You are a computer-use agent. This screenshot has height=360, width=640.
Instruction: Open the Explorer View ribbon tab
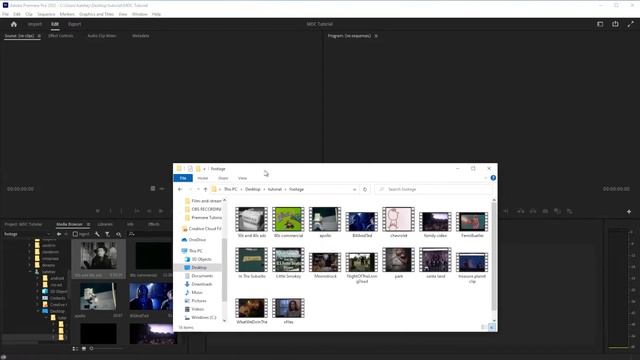[x=242, y=178]
